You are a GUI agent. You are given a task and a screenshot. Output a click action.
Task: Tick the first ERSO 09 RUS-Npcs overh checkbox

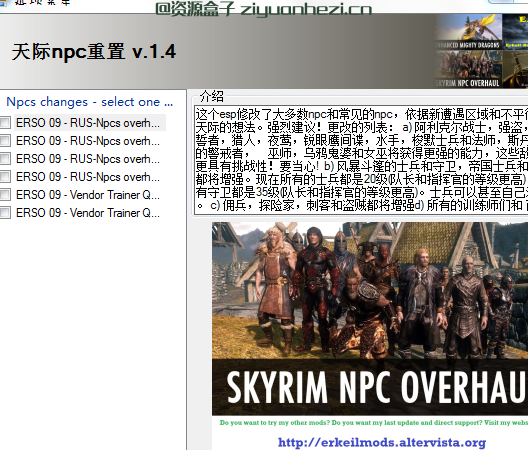click(5, 123)
